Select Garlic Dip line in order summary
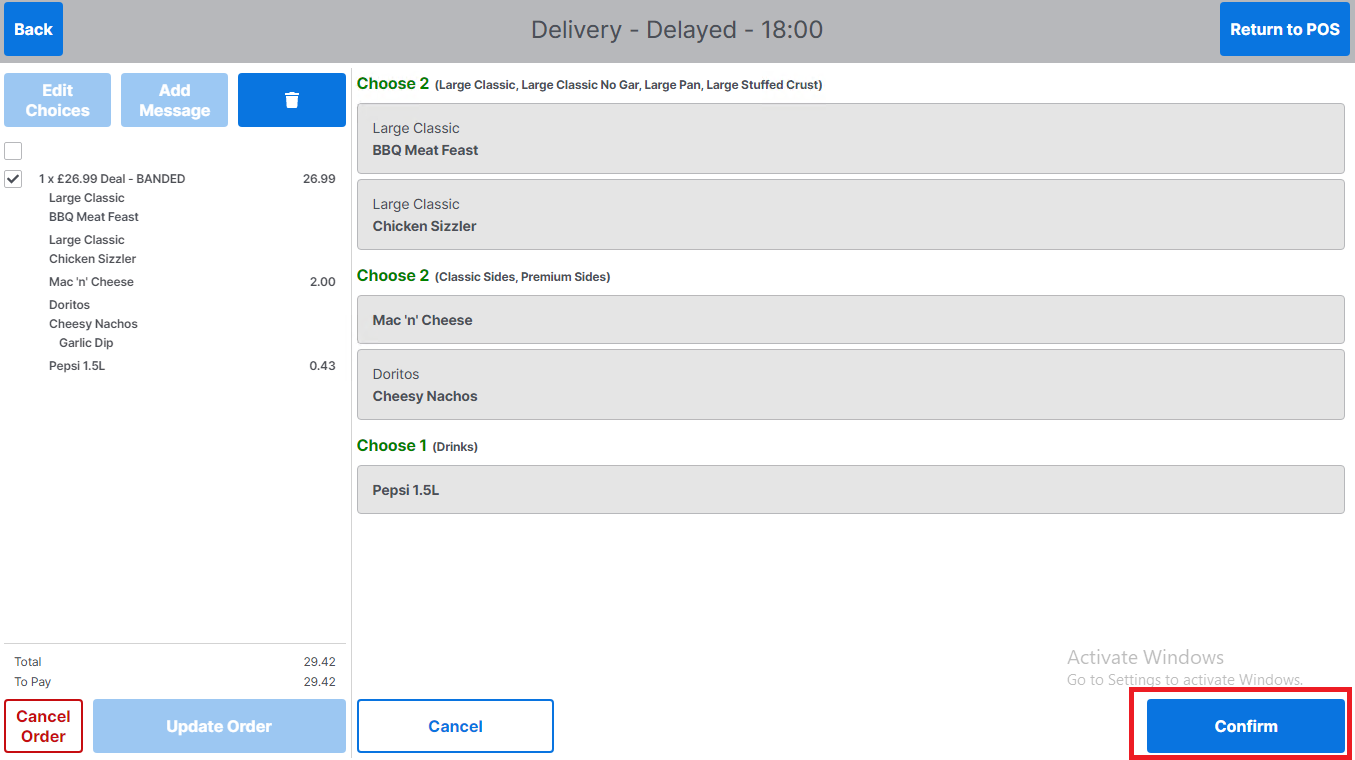Image resolution: width=1355 pixels, height=760 pixels. [x=86, y=343]
